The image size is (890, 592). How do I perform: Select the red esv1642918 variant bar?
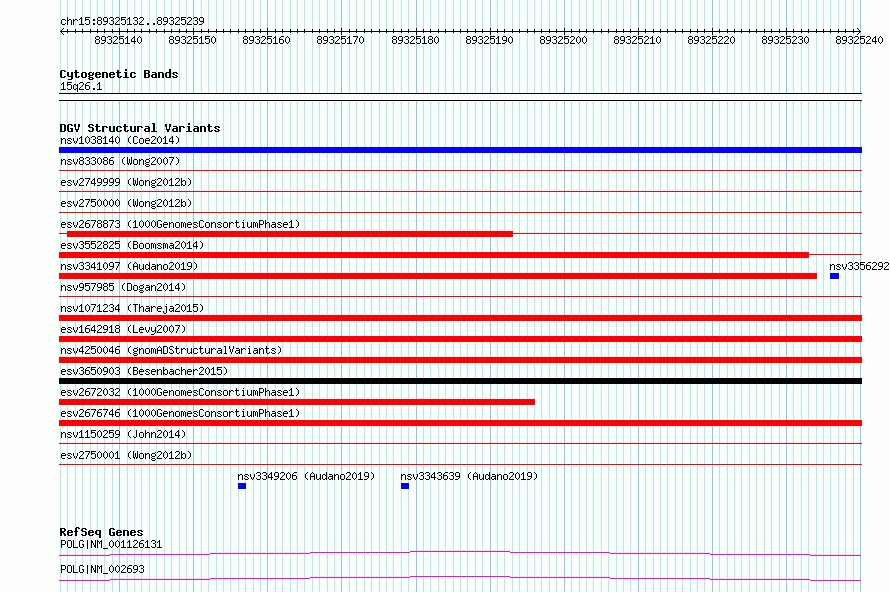pyautogui.click(x=460, y=339)
